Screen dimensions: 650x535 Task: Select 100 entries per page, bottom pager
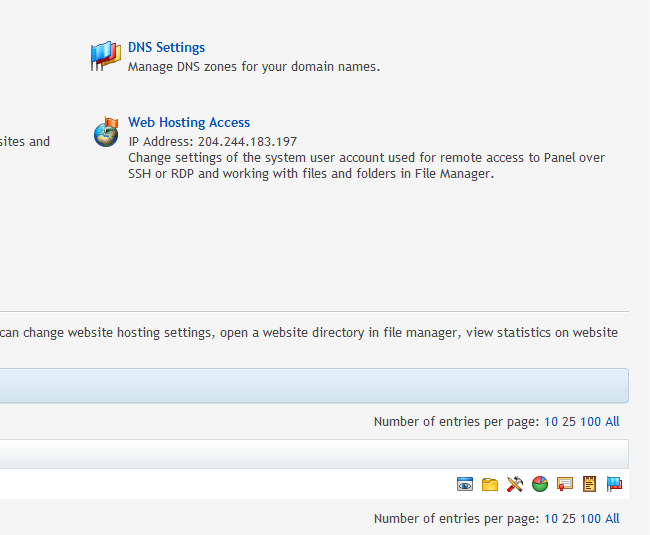(590, 519)
